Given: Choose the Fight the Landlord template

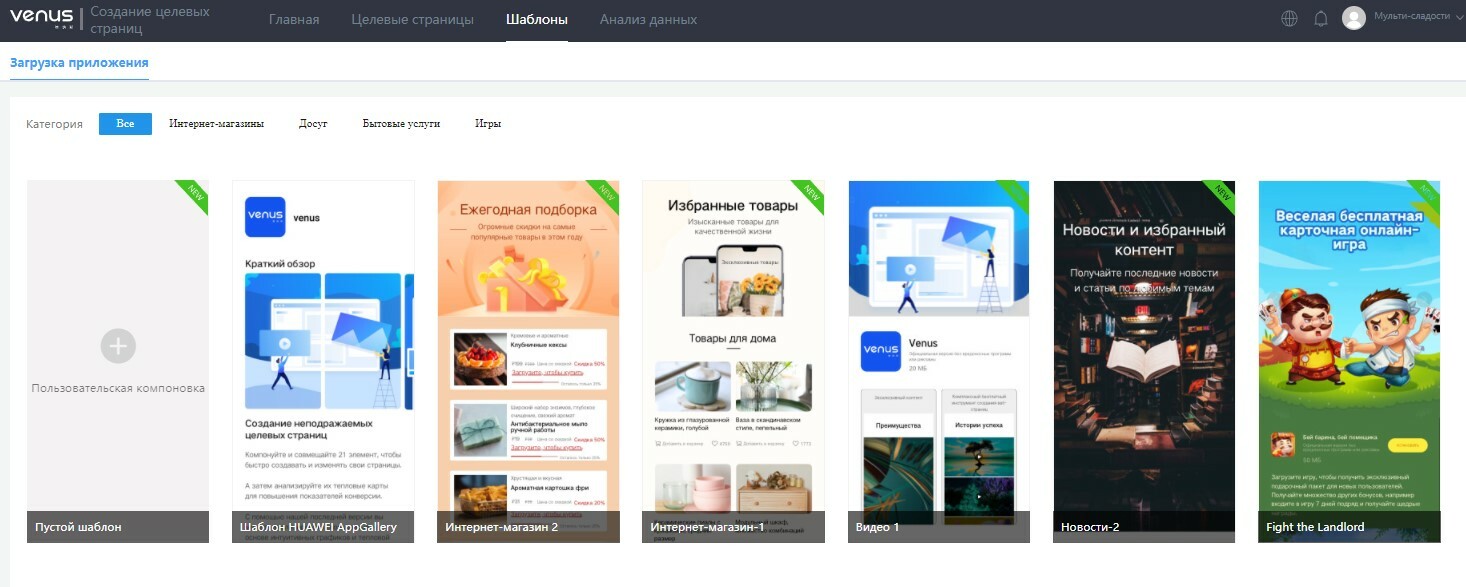Looking at the screenshot, I should tap(1349, 361).
